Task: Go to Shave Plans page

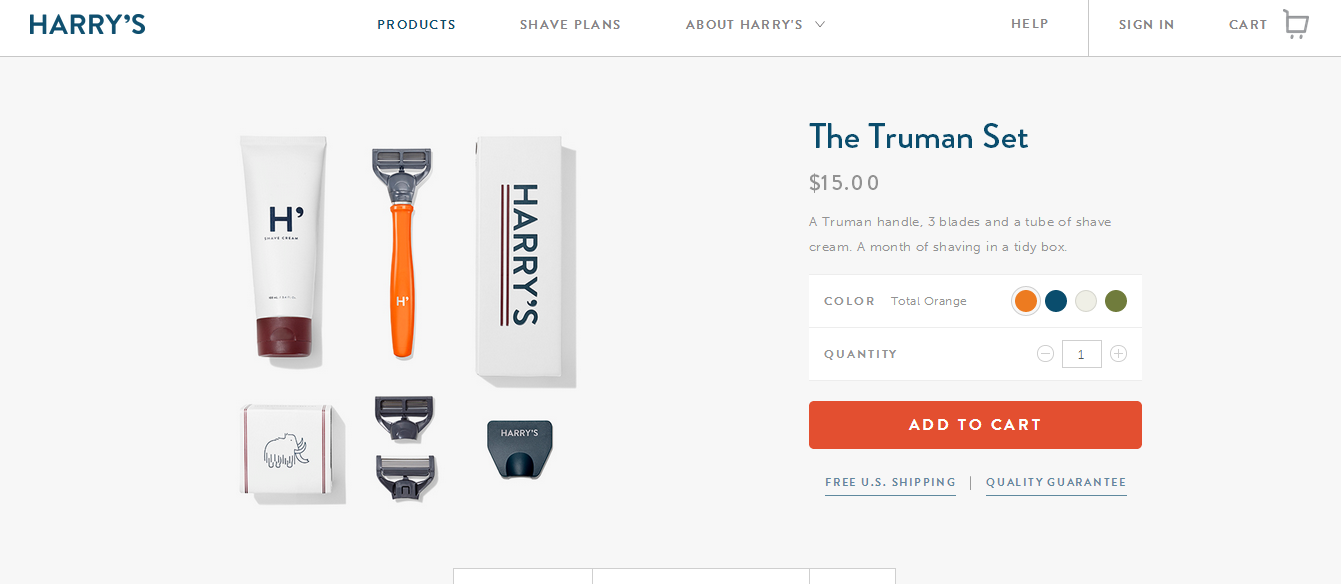Action: [570, 25]
